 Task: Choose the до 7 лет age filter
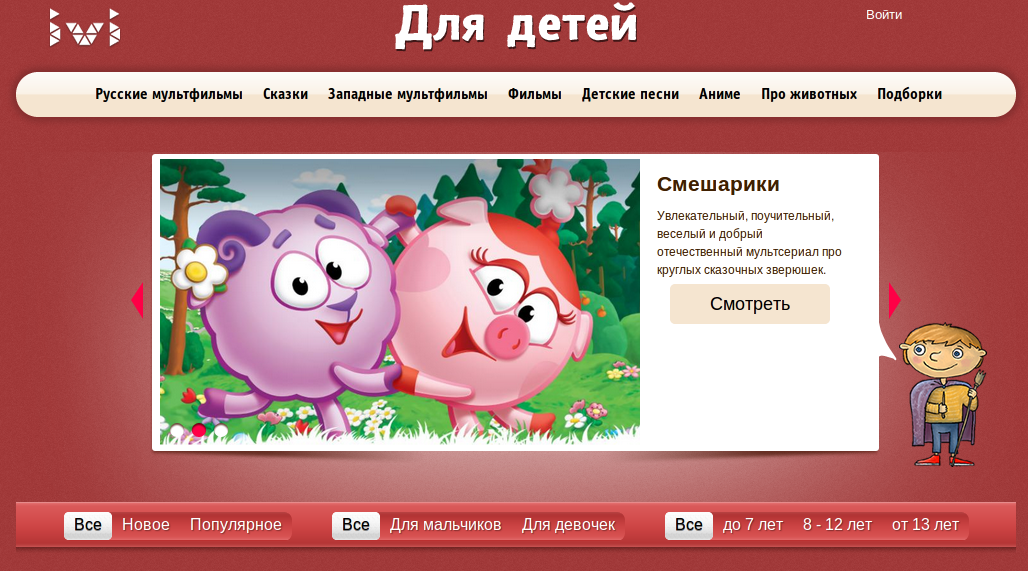click(753, 525)
